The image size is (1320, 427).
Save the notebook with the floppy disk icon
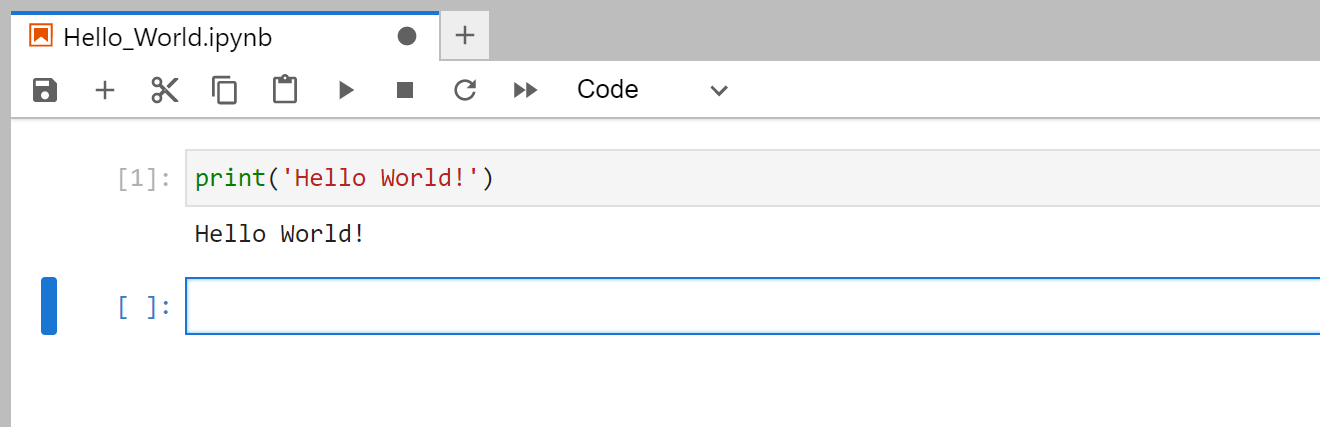tap(45, 90)
